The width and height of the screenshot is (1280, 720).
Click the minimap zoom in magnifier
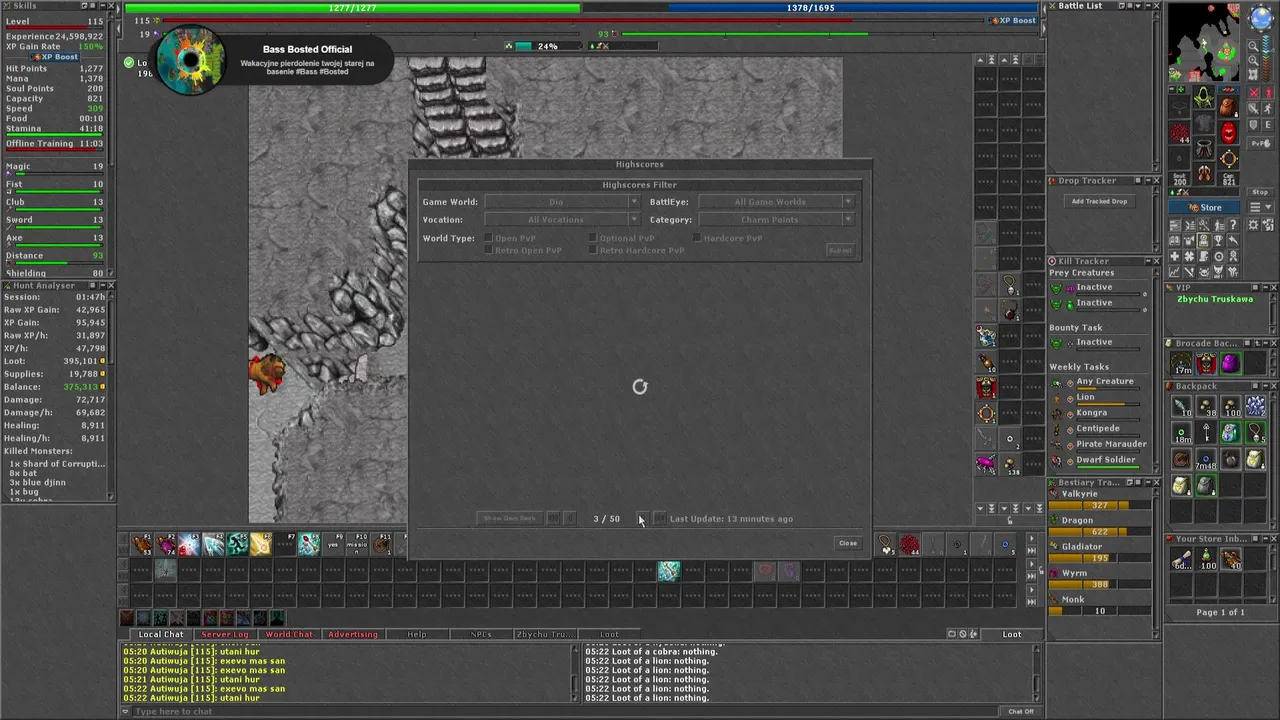click(x=1253, y=60)
